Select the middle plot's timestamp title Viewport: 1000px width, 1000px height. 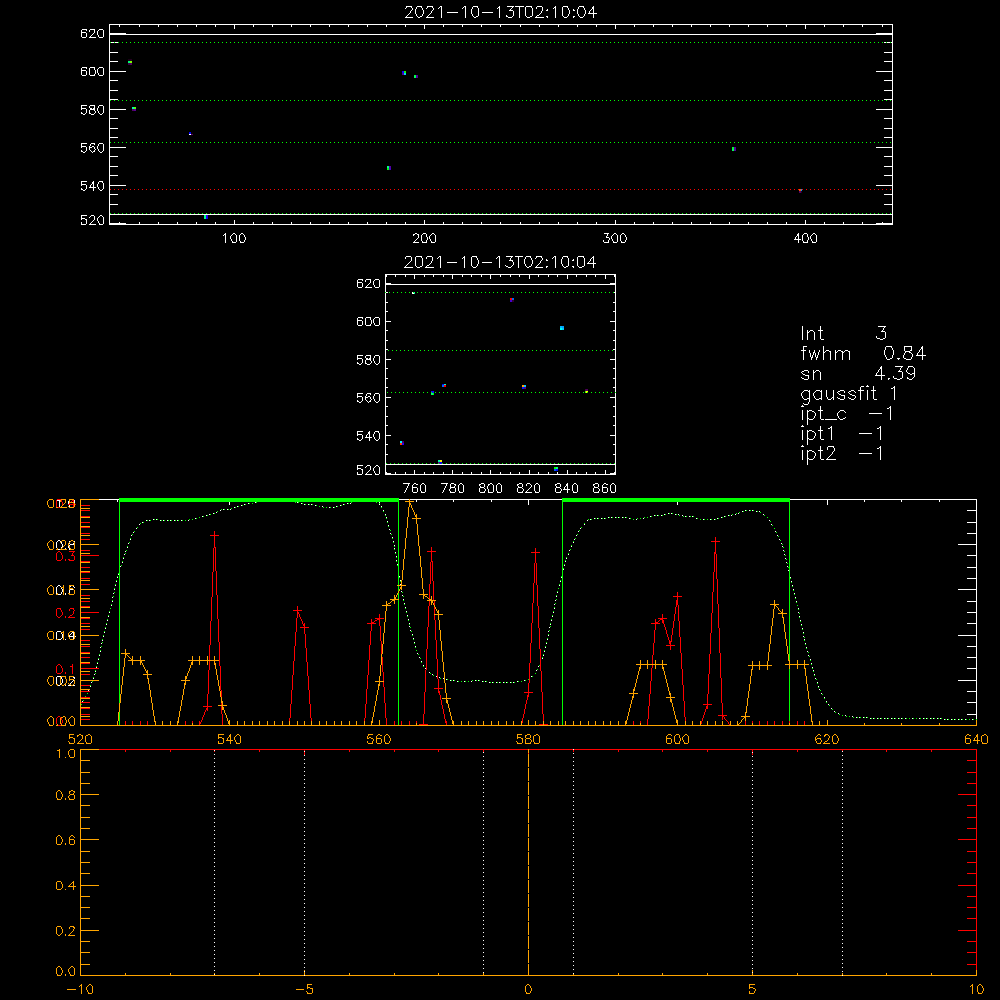point(501,262)
